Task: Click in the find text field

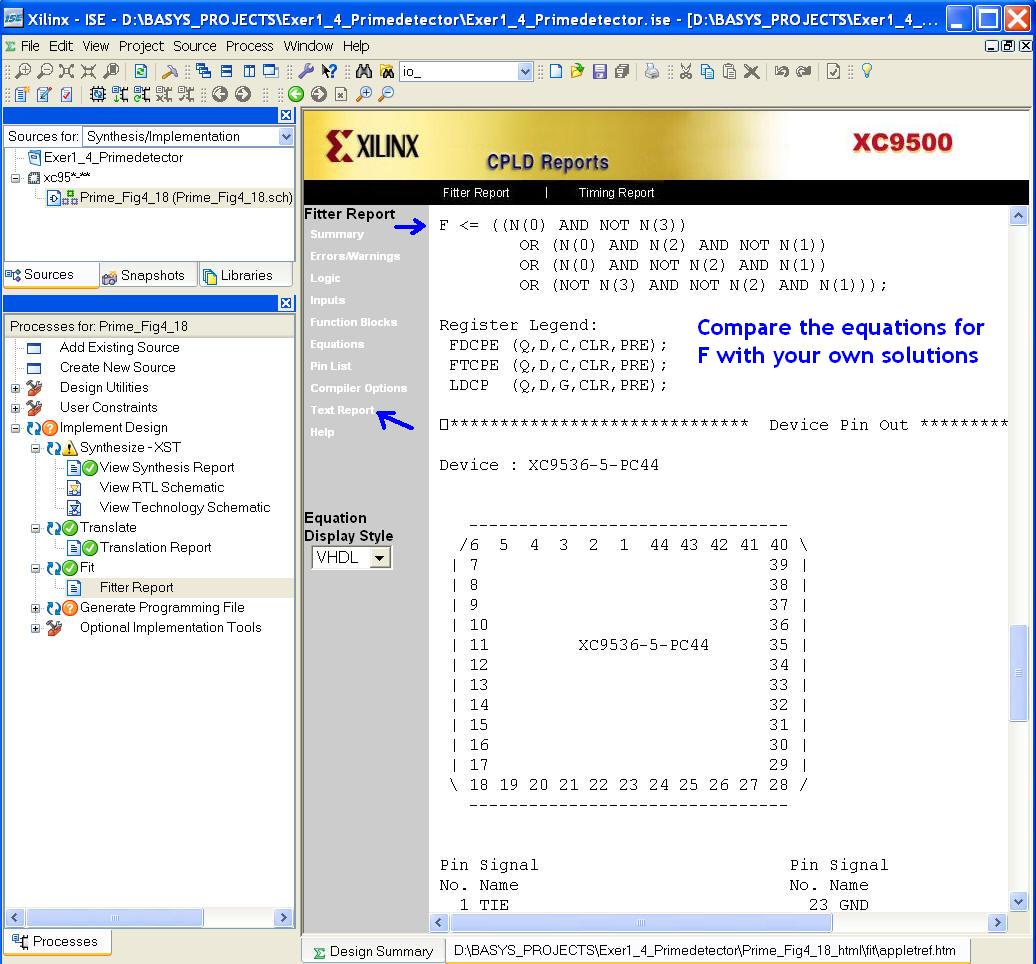Action: pos(459,71)
